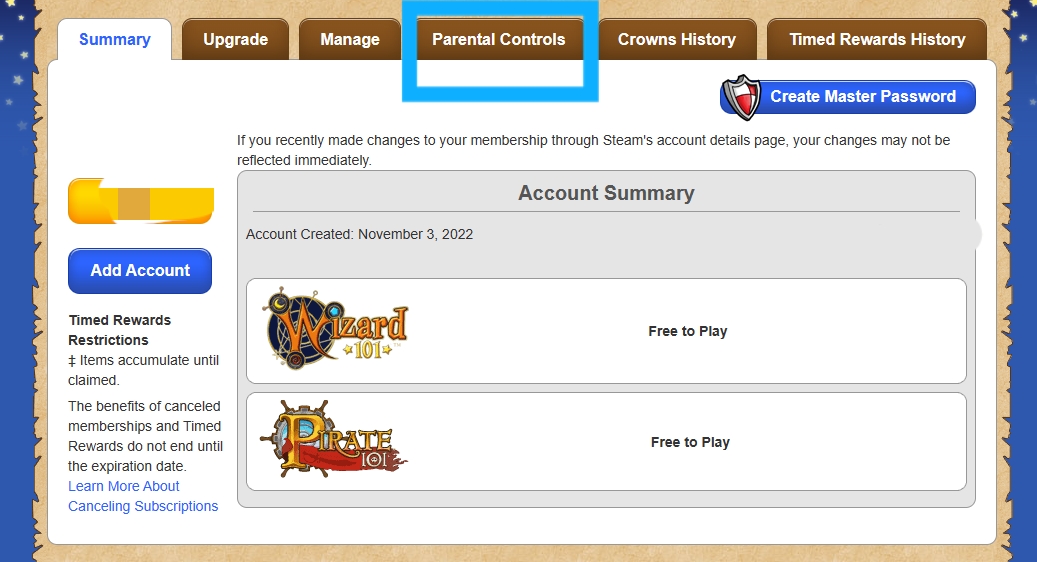This screenshot has width=1037, height=562.
Task: Open the Timed Rewards History tab
Action: pyautogui.click(x=877, y=40)
